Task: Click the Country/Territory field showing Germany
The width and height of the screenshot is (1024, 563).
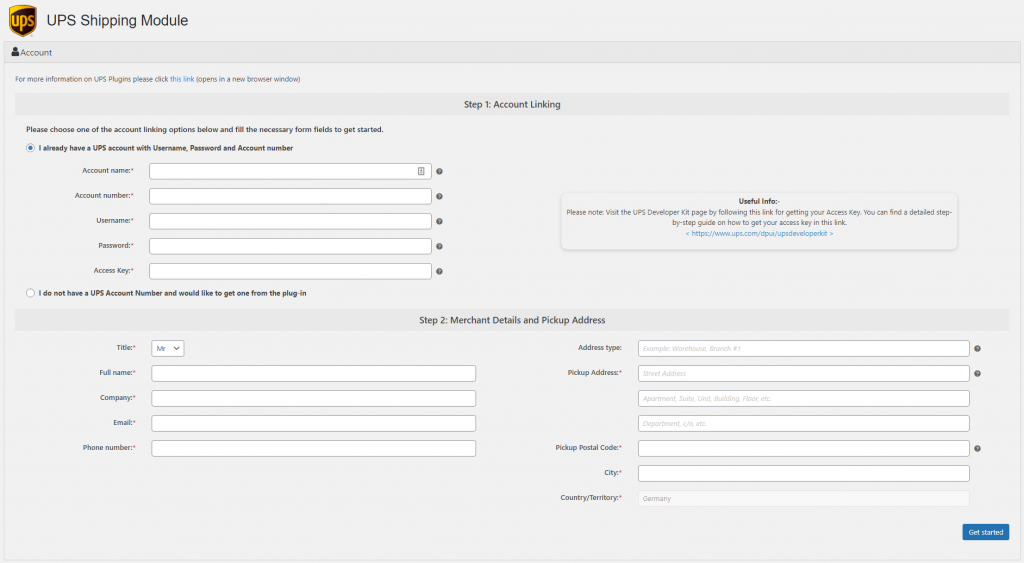Action: coord(803,498)
